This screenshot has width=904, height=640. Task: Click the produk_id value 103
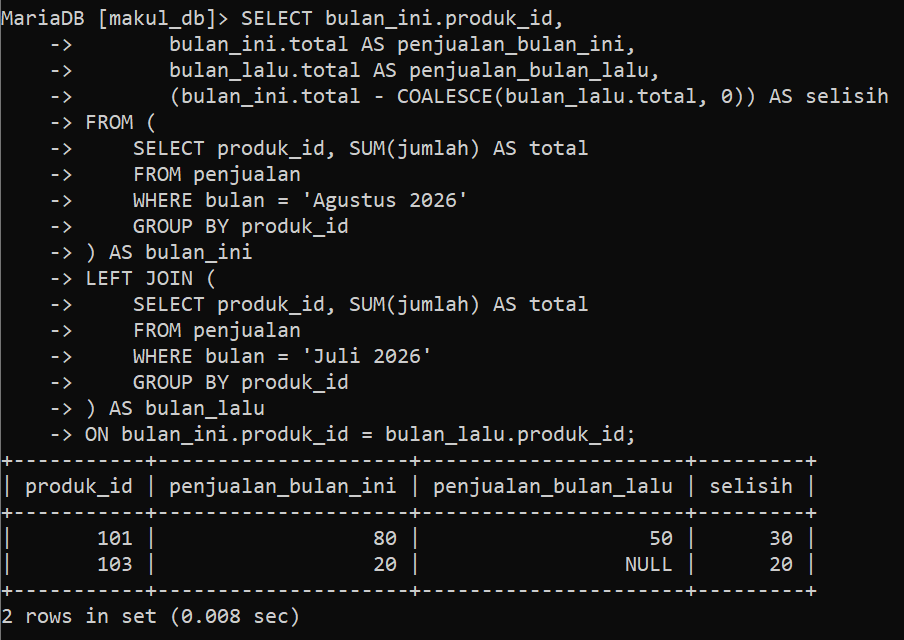(115, 564)
